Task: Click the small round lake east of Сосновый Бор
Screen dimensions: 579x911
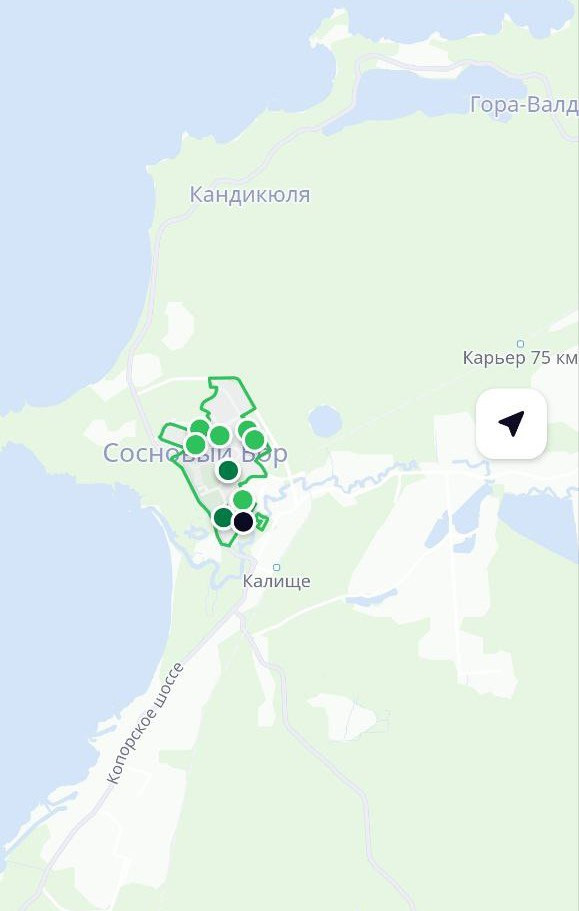Action: (x=325, y=421)
